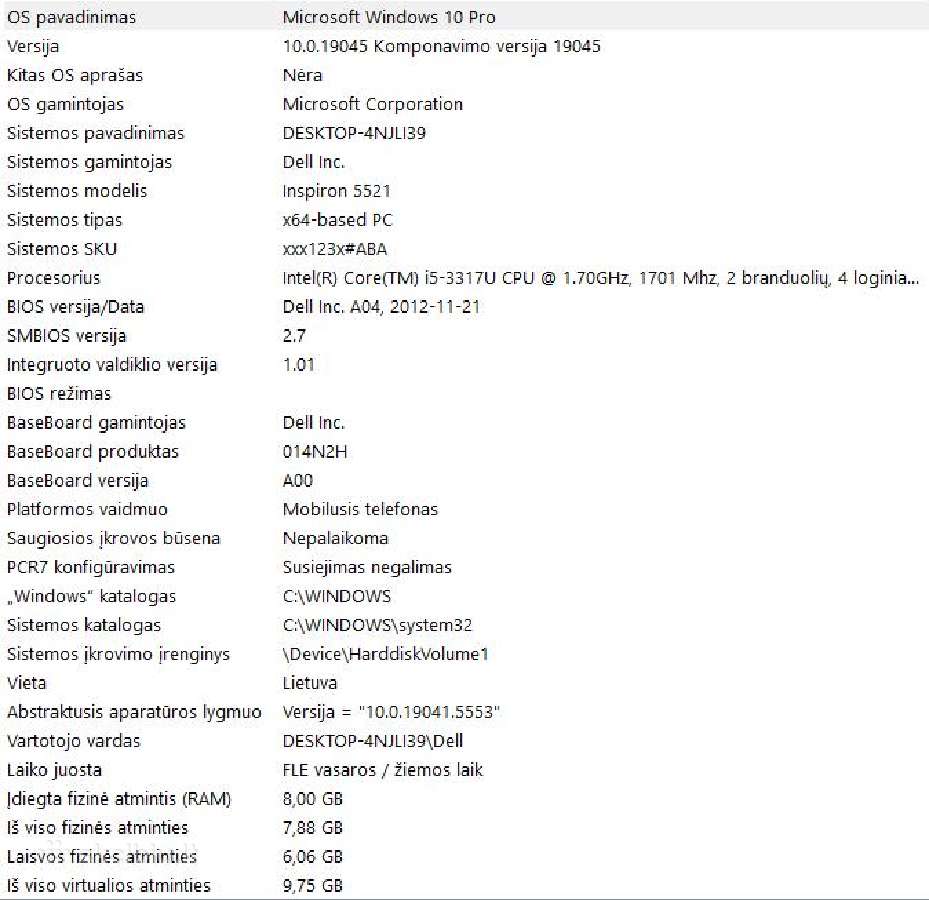Click the '1.01' controller version value
This screenshot has width=929, height=900.
(299, 365)
